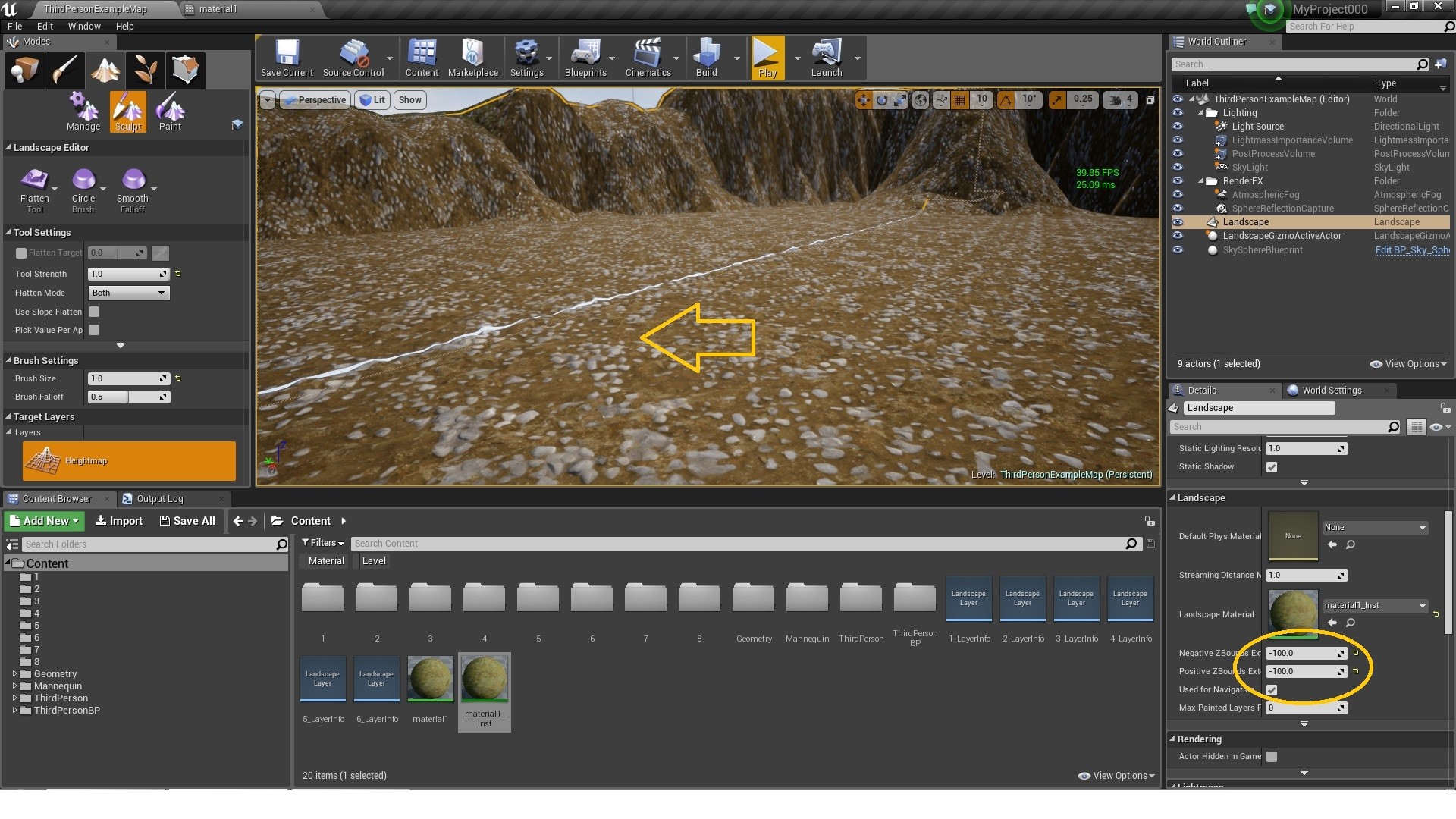Click the Add New button
The width and height of the screenshot is (1456, 819).
(45, 521)
